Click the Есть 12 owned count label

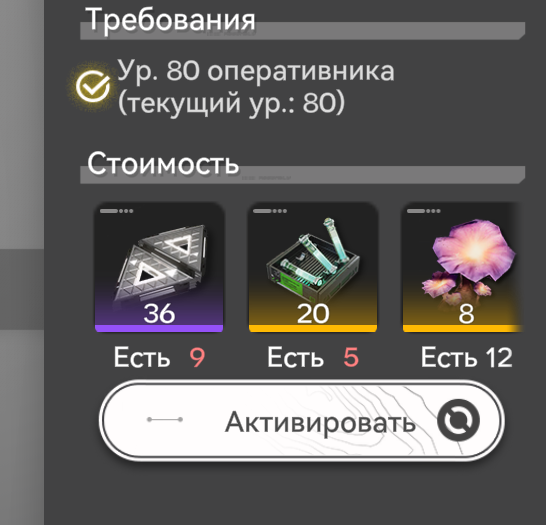point(467,357)
